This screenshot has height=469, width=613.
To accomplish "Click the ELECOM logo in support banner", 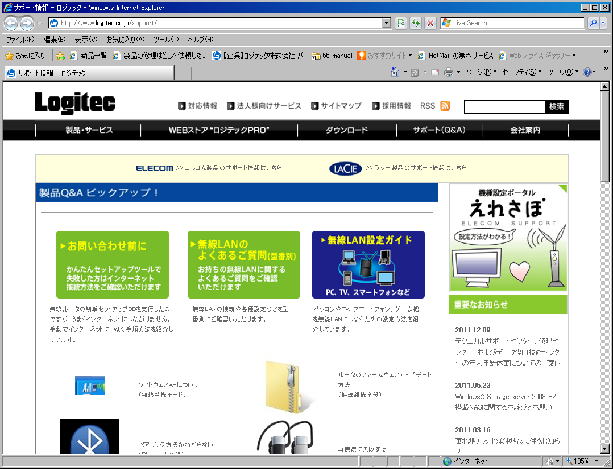I will pyautogui.click(x=154, y=168).
